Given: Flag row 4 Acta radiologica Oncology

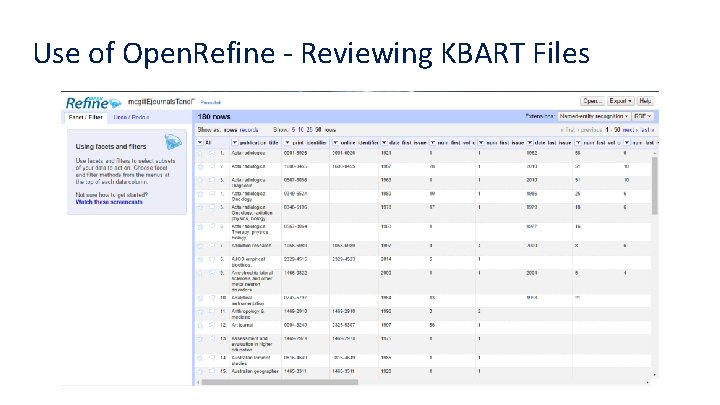Looking at the screenshot, I should [x=212, y=194].
